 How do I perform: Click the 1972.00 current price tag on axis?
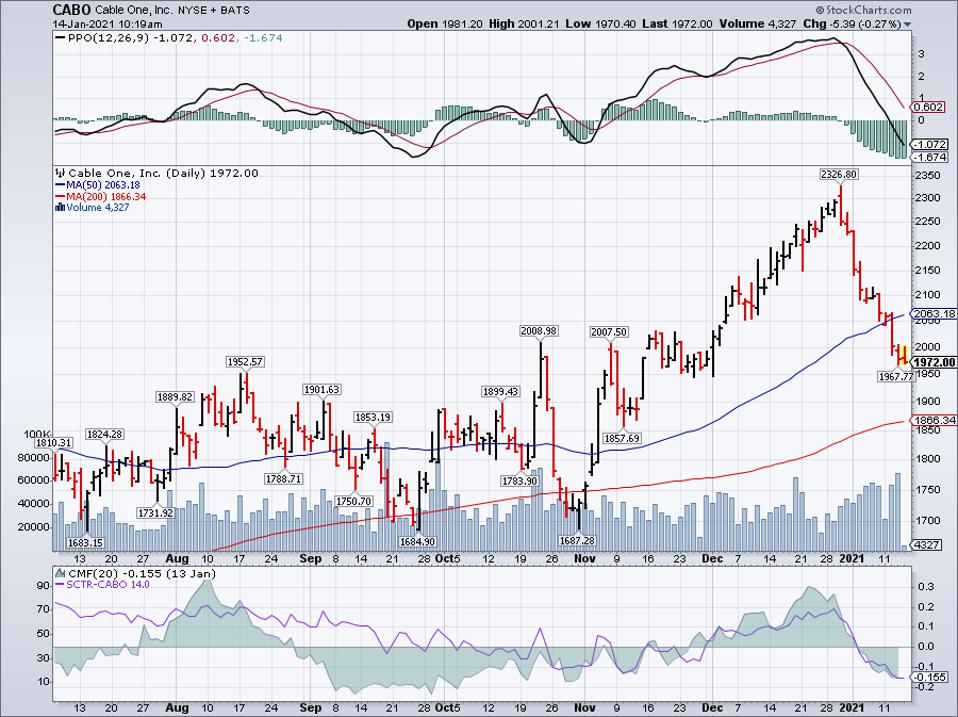(x=935, y=362)
